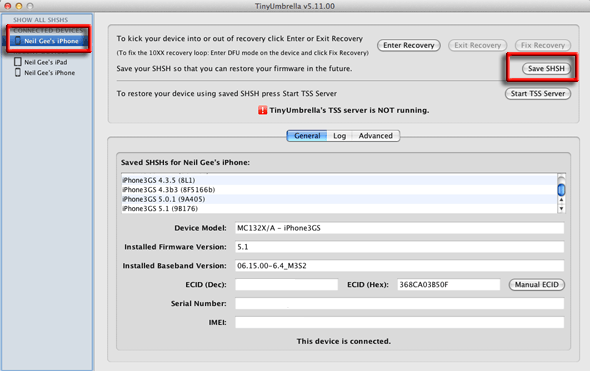Click the "TSS server is NOT running" message
This screenshot has height=371, width=590.
[349, 110]
